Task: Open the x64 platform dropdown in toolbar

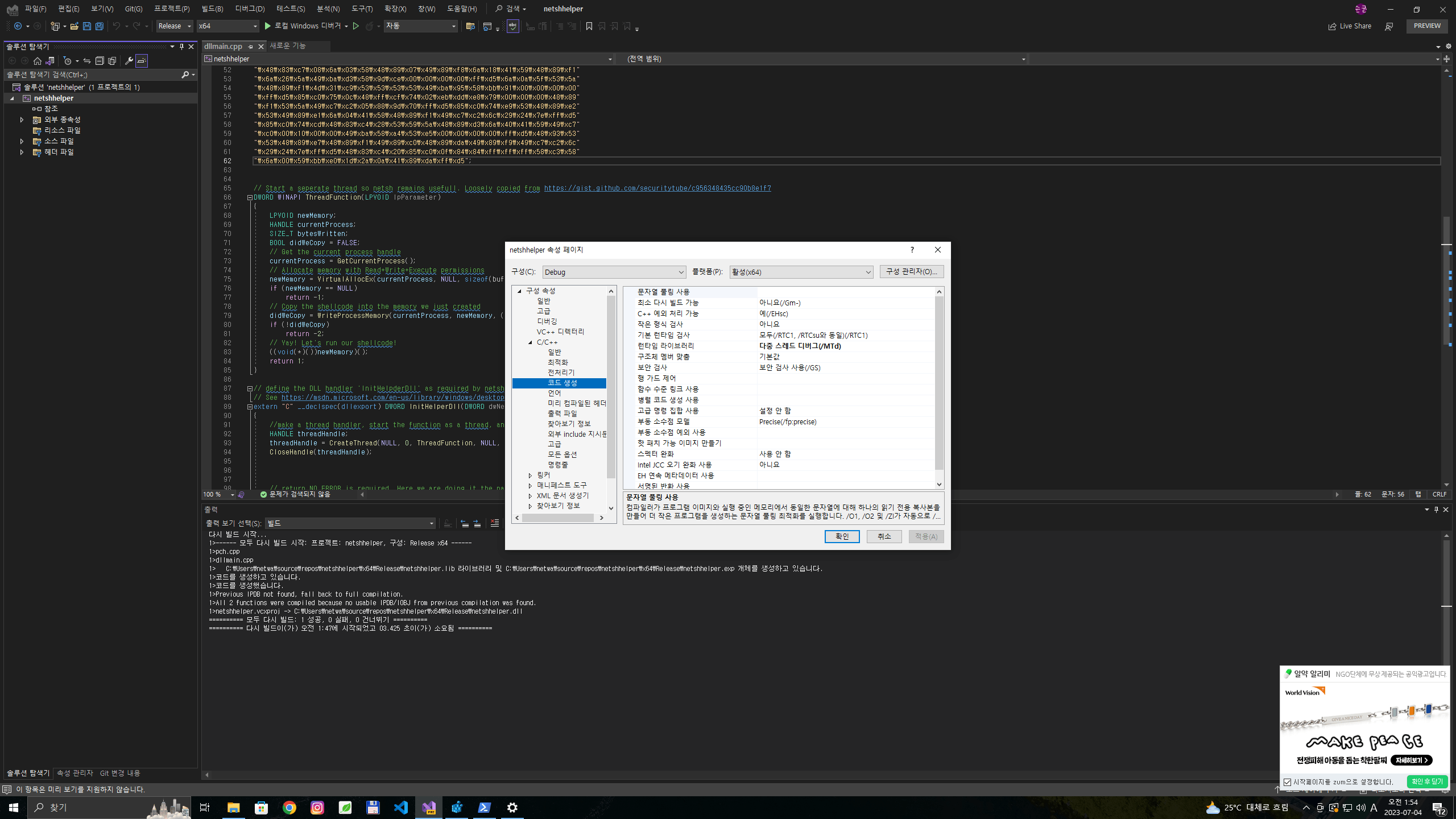Action: (227, 26)
